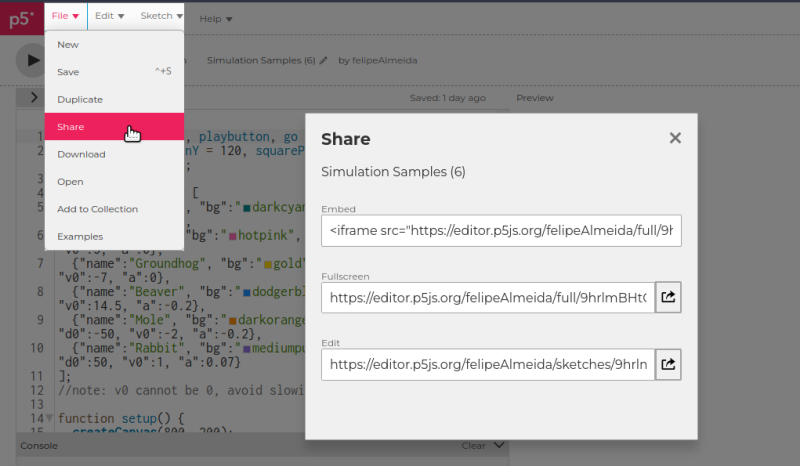Open the Sketch menu
800x466 pixels.
point(161,16)
